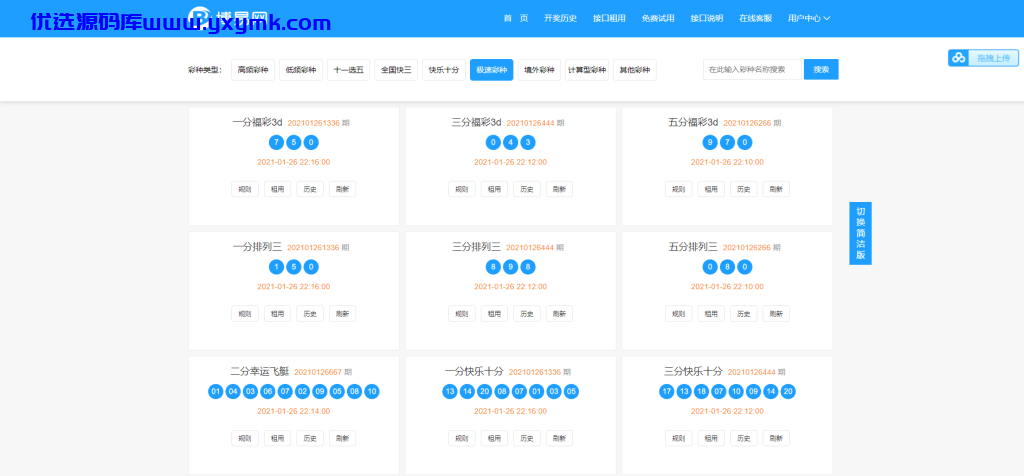The image size is (1024, 476).
Task: Click 租用 on the 五分福彩3d card
Action: [711, 189]
